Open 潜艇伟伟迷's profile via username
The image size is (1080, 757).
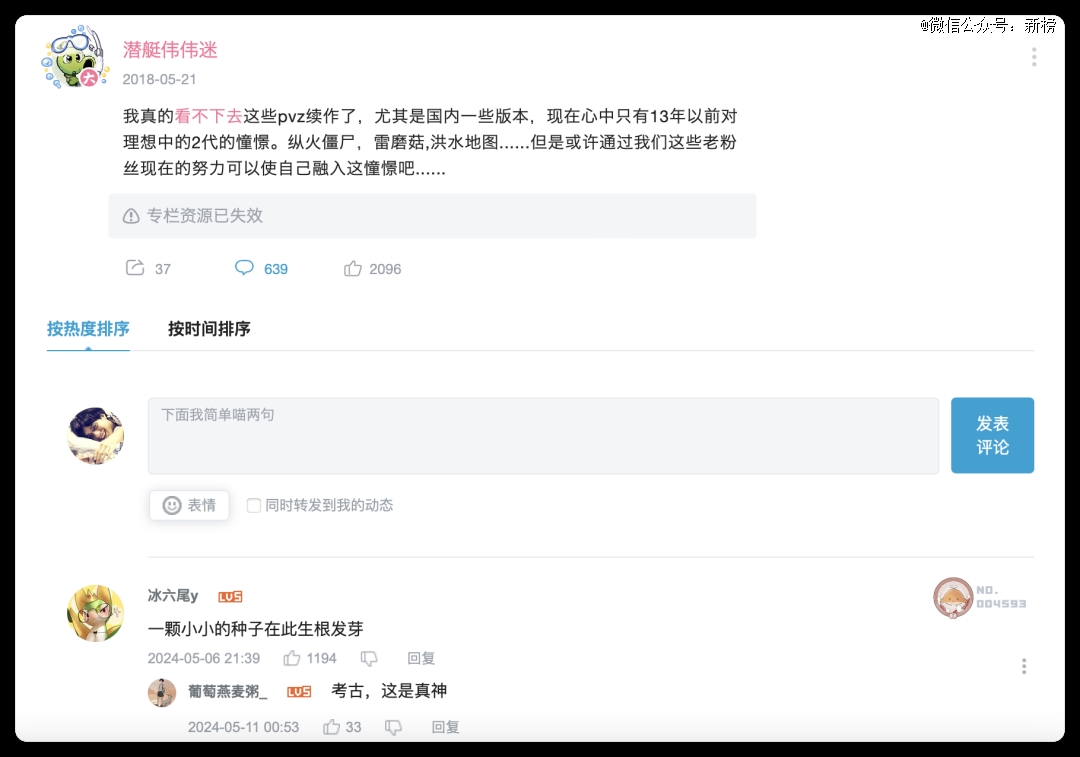[170, 50]
